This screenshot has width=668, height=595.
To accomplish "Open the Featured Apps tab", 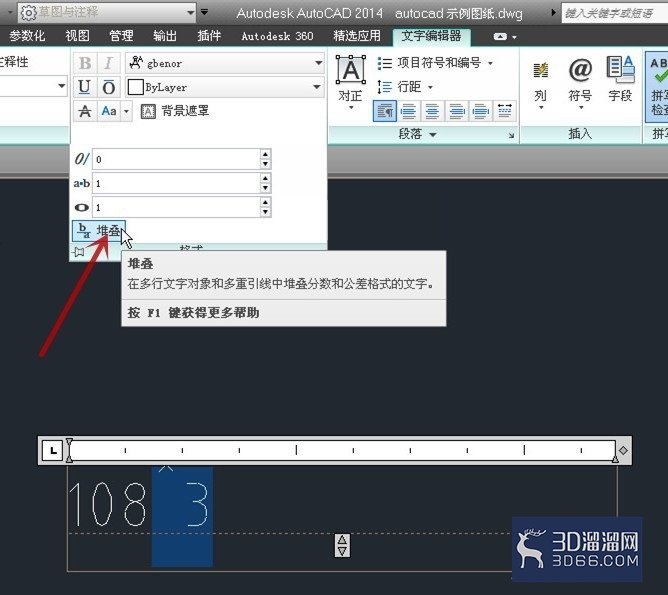I will pyautogui.click(x=357, y=36).
